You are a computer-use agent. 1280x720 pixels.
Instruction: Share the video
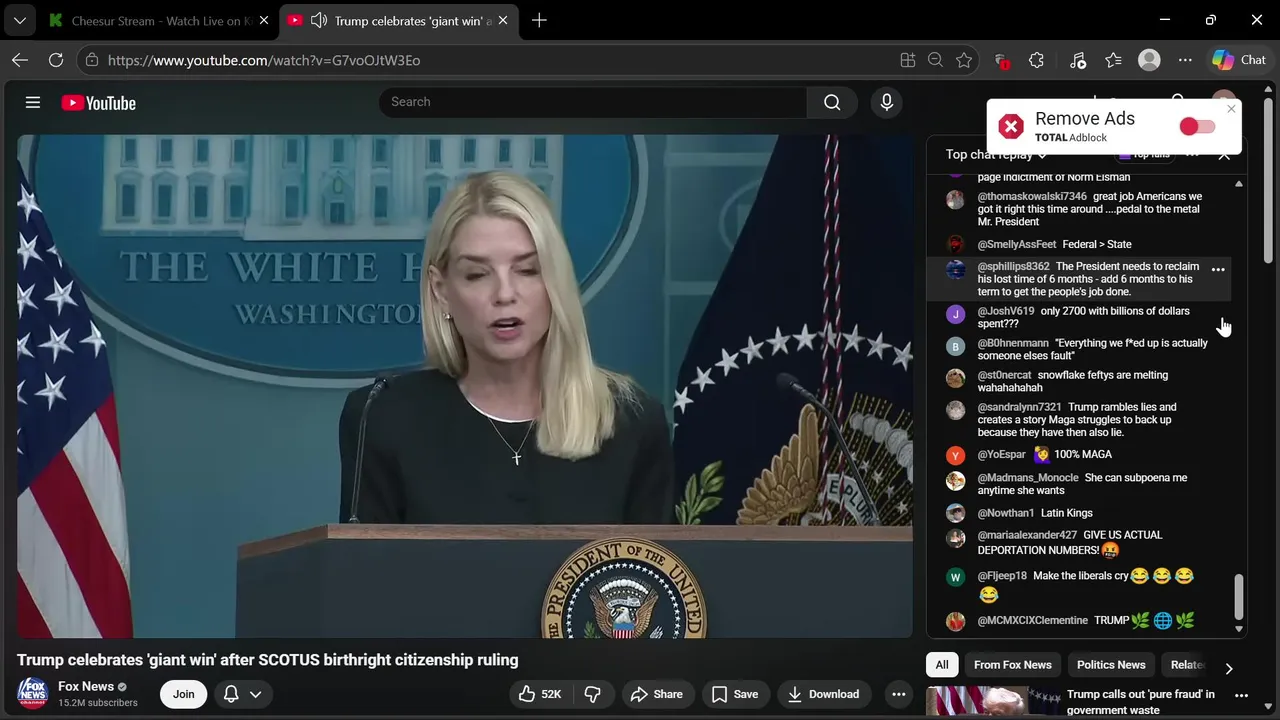657,694
